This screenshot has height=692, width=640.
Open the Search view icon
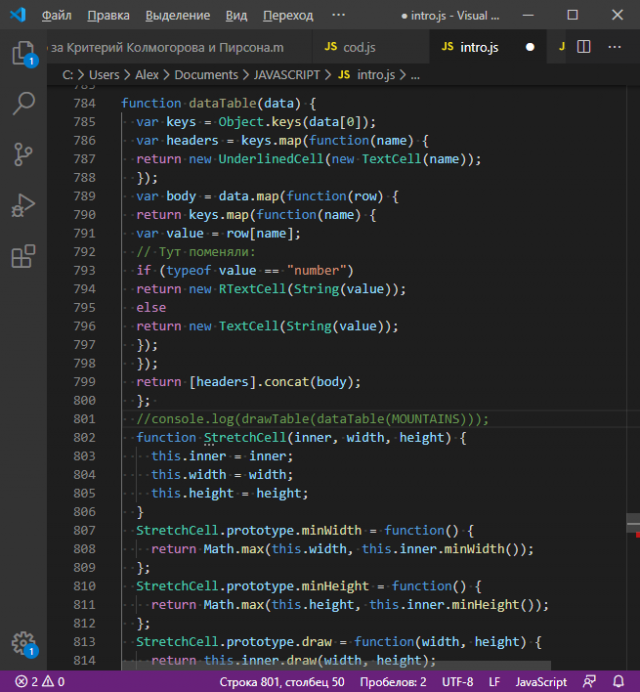pos(22,103)
